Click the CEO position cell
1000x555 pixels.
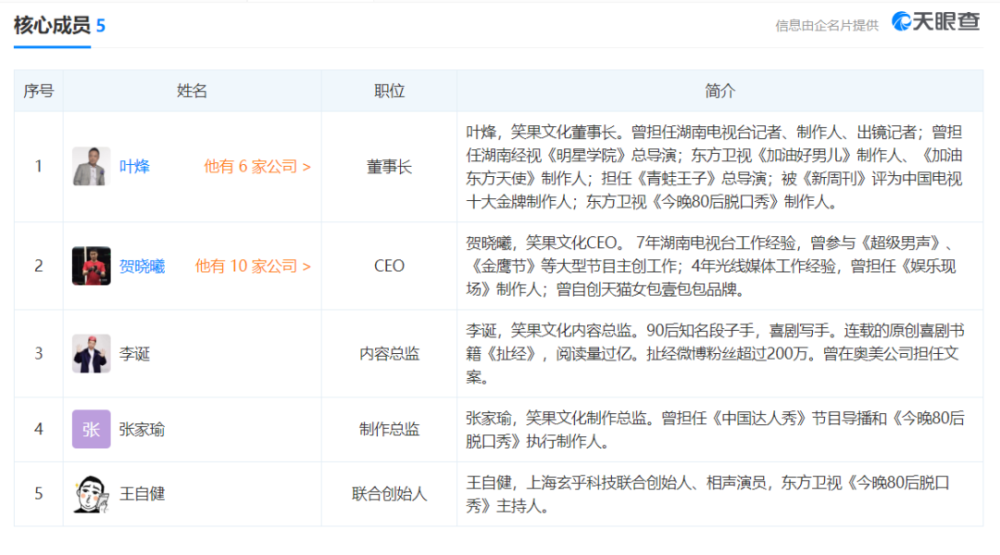pos(389,266)
